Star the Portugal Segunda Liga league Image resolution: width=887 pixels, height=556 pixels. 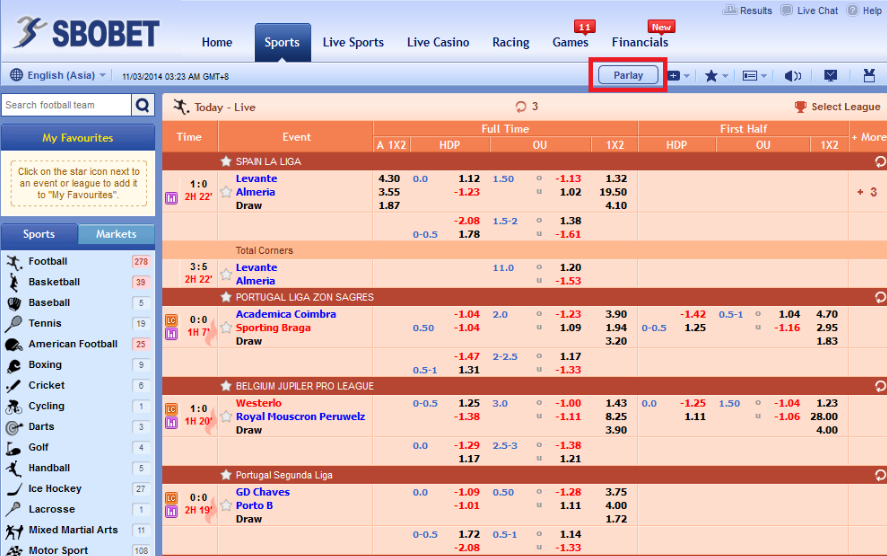point(226,475)
